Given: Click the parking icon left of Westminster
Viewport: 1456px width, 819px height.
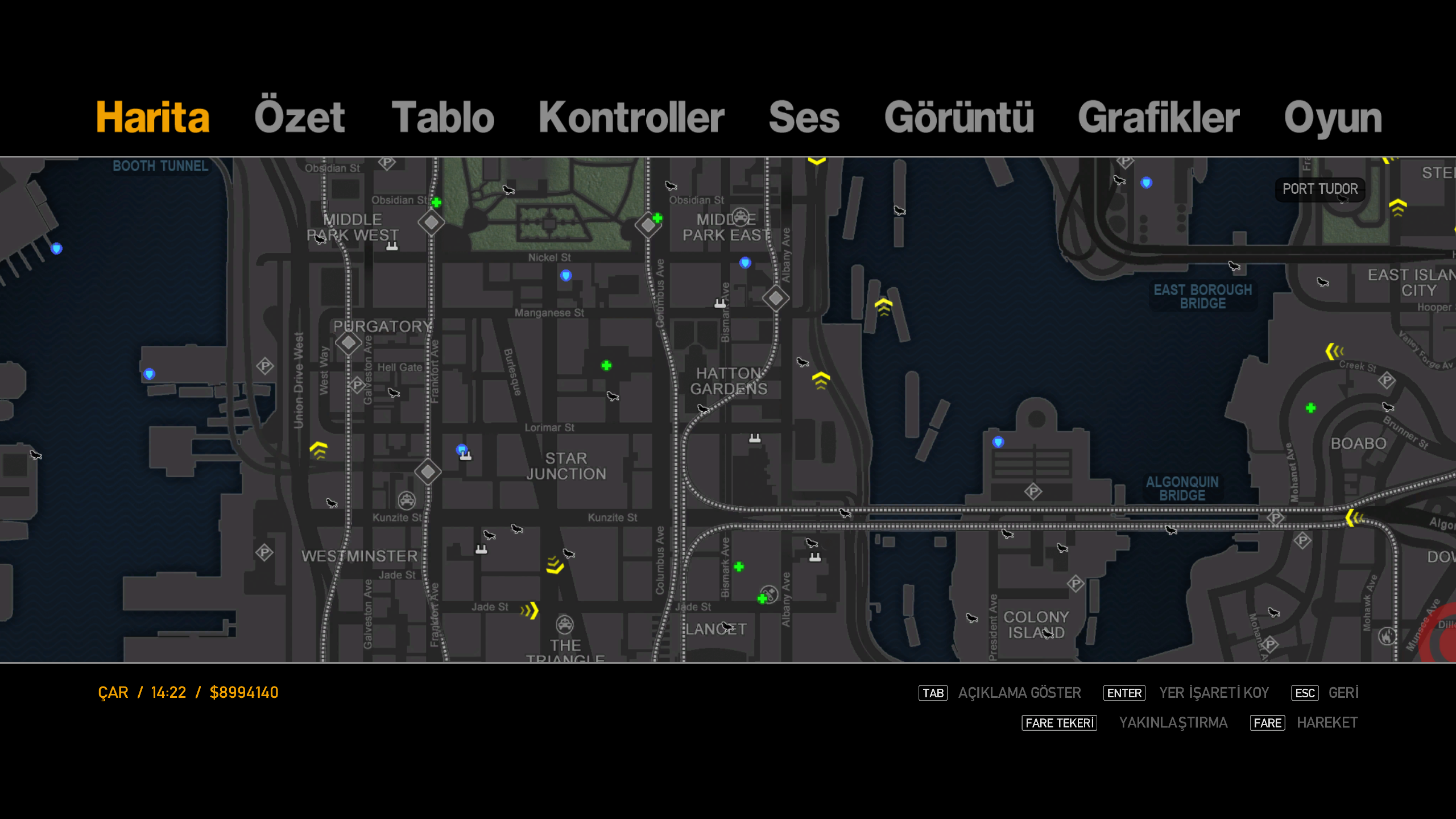Looking at the screenshot, I should 264,552.
